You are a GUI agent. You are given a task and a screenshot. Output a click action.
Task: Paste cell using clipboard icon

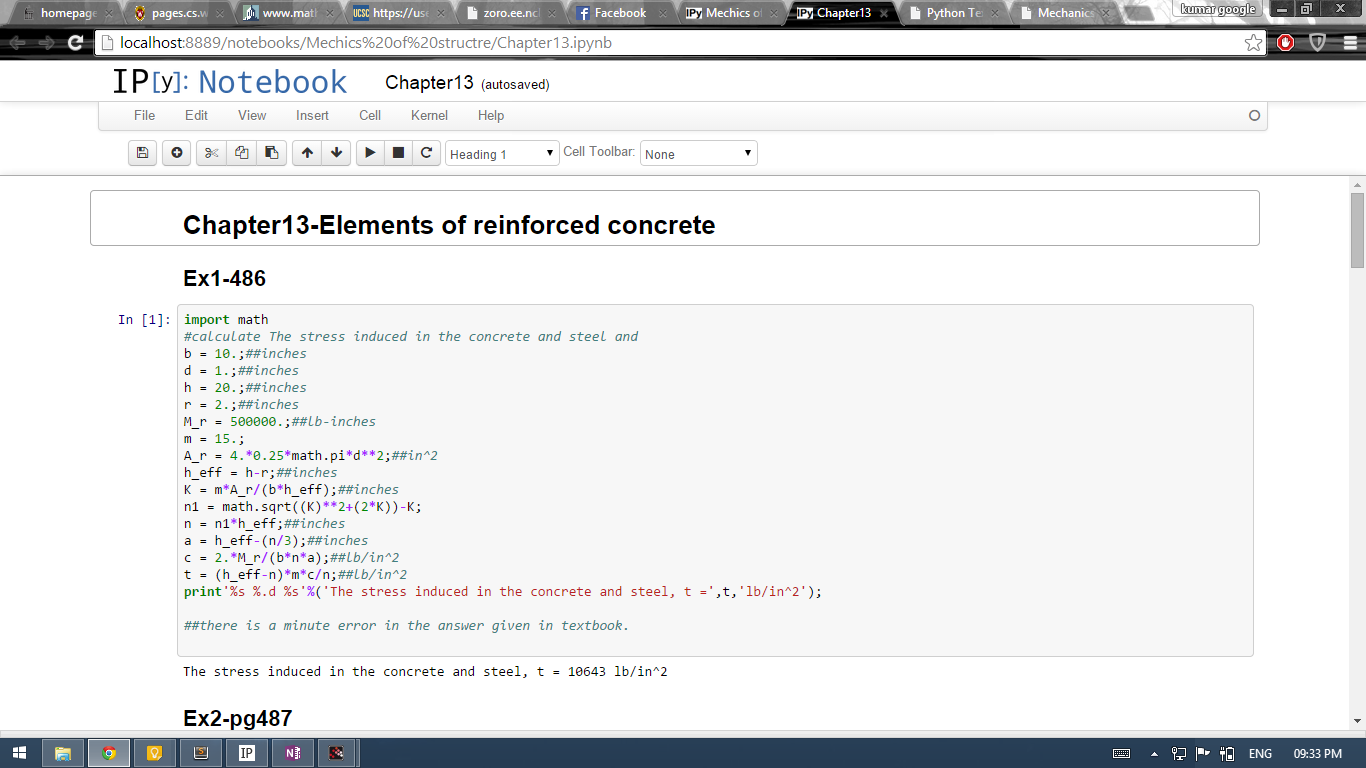tap(271, 153)
